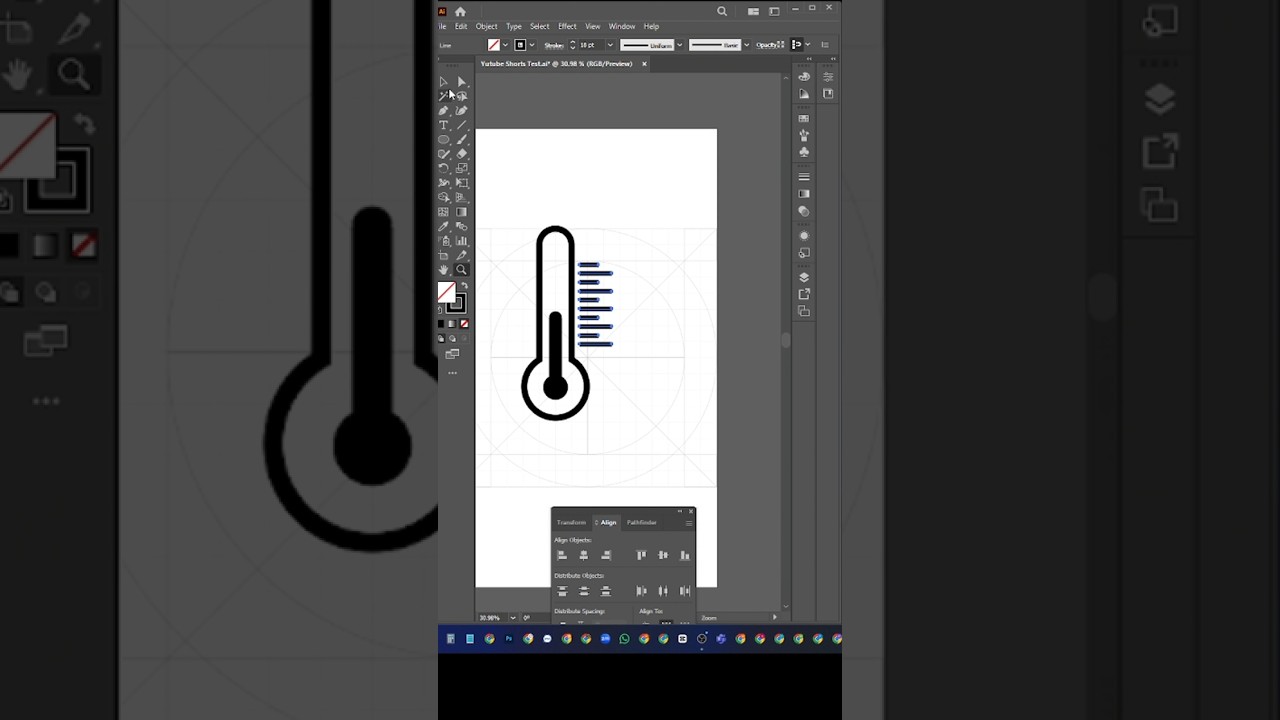Collapse the Align panel with double arrows
The height and width of the screenshot is (720, 1280).
point(680,511)
